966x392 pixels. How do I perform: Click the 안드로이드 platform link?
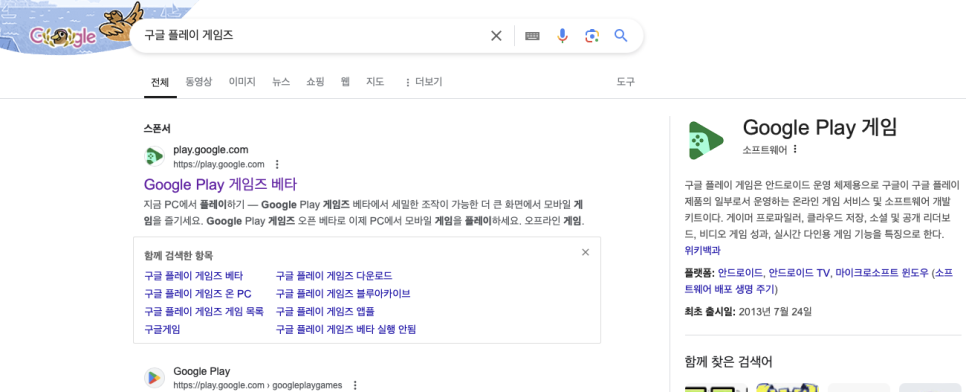tap(741, 273)
